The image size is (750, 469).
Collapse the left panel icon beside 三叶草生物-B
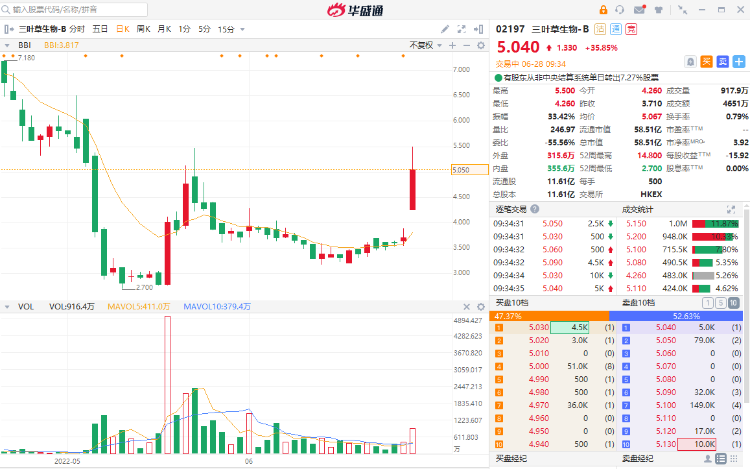click(9, 29)
